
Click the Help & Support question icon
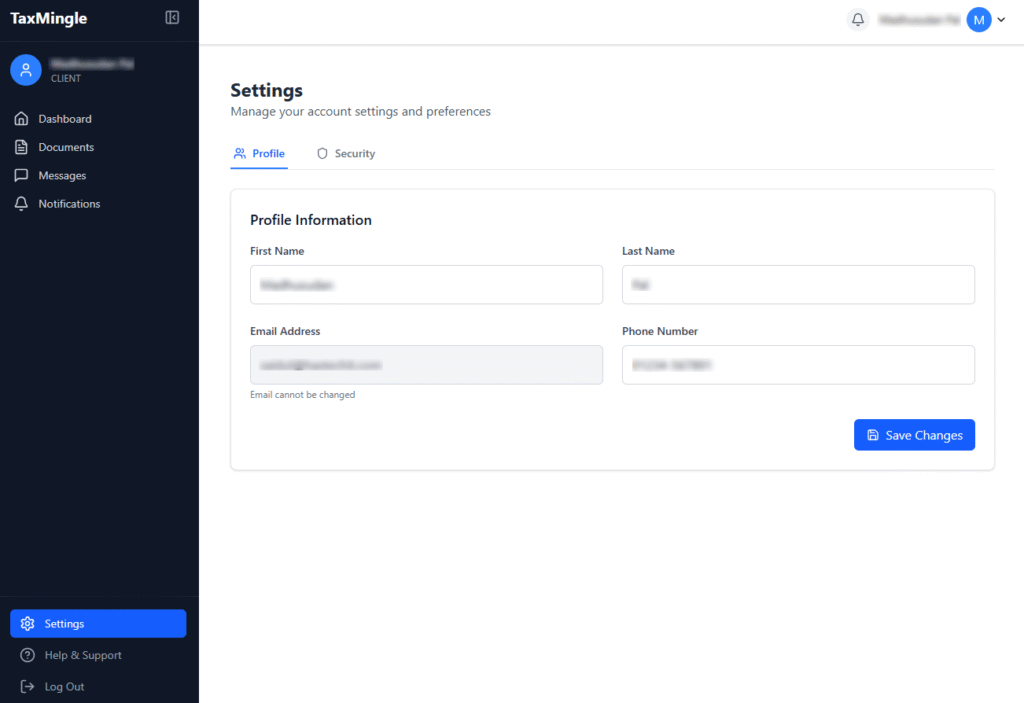(28, 655)
